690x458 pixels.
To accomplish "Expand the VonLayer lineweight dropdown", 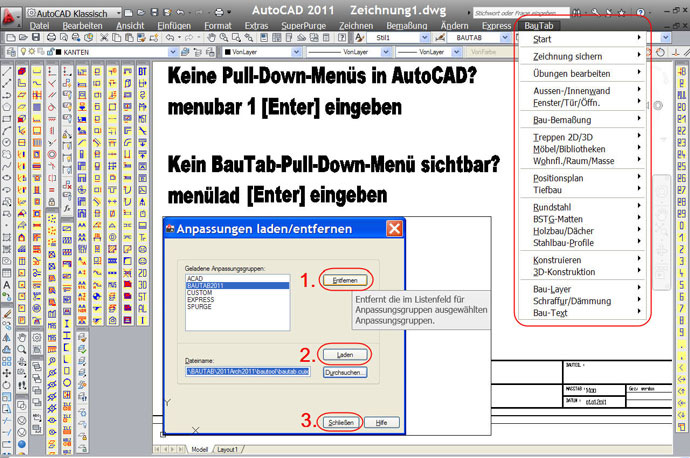I will pos(456,52).
